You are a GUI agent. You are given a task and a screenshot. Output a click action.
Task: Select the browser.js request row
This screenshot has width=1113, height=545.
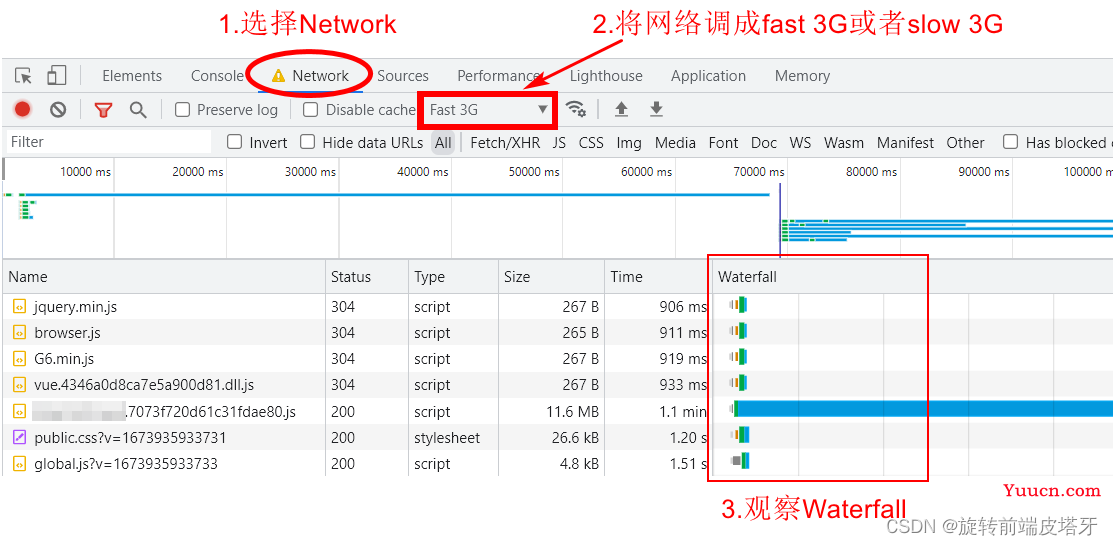pyautogui.click(x=557, y=332)
